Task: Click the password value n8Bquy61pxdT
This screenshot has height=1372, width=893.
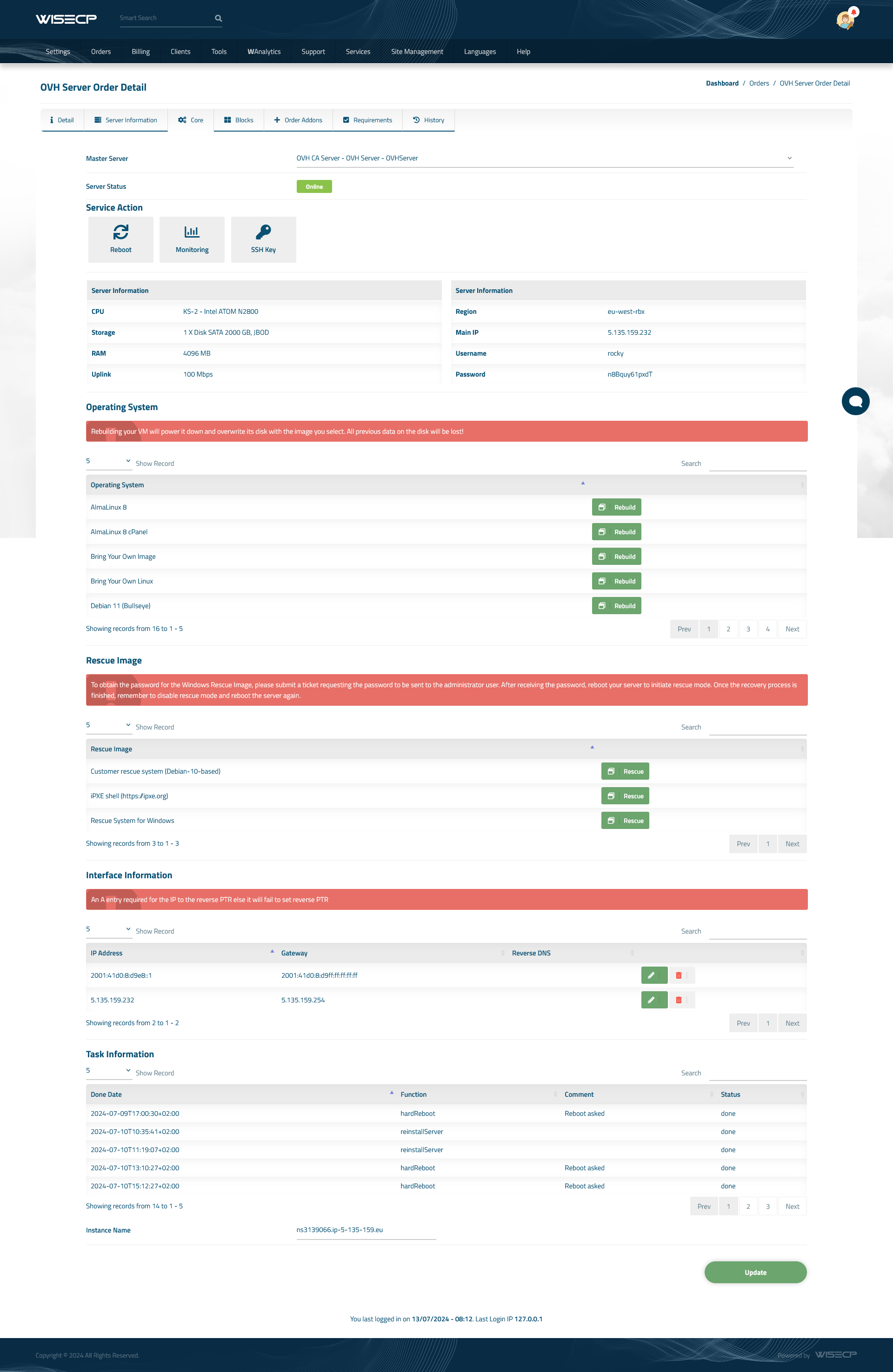Action: [x=630, y=374]
